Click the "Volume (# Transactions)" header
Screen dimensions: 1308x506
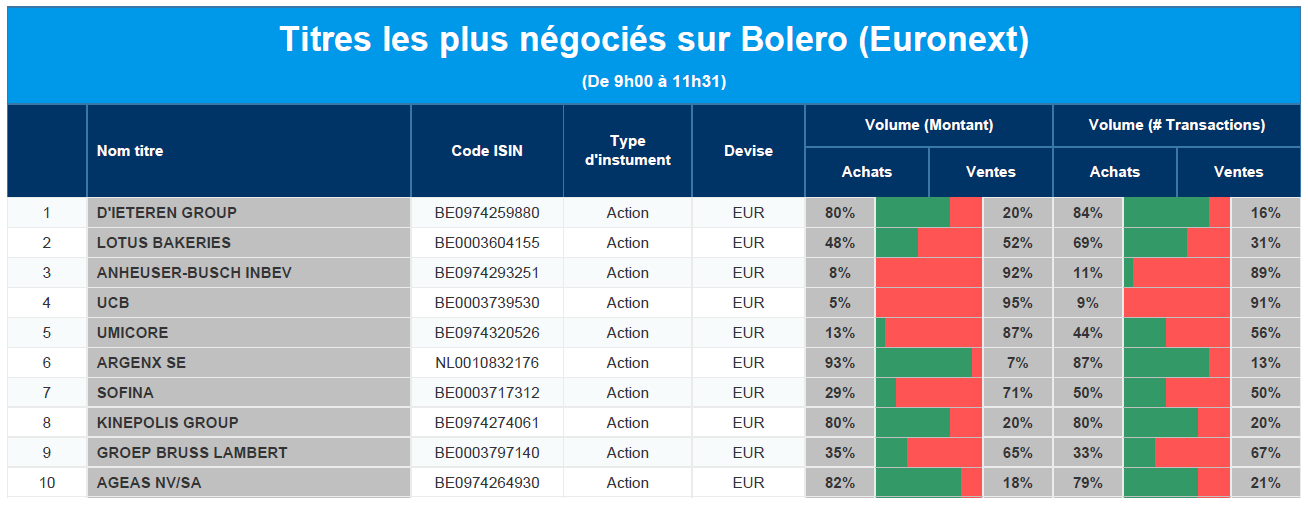1177,125
